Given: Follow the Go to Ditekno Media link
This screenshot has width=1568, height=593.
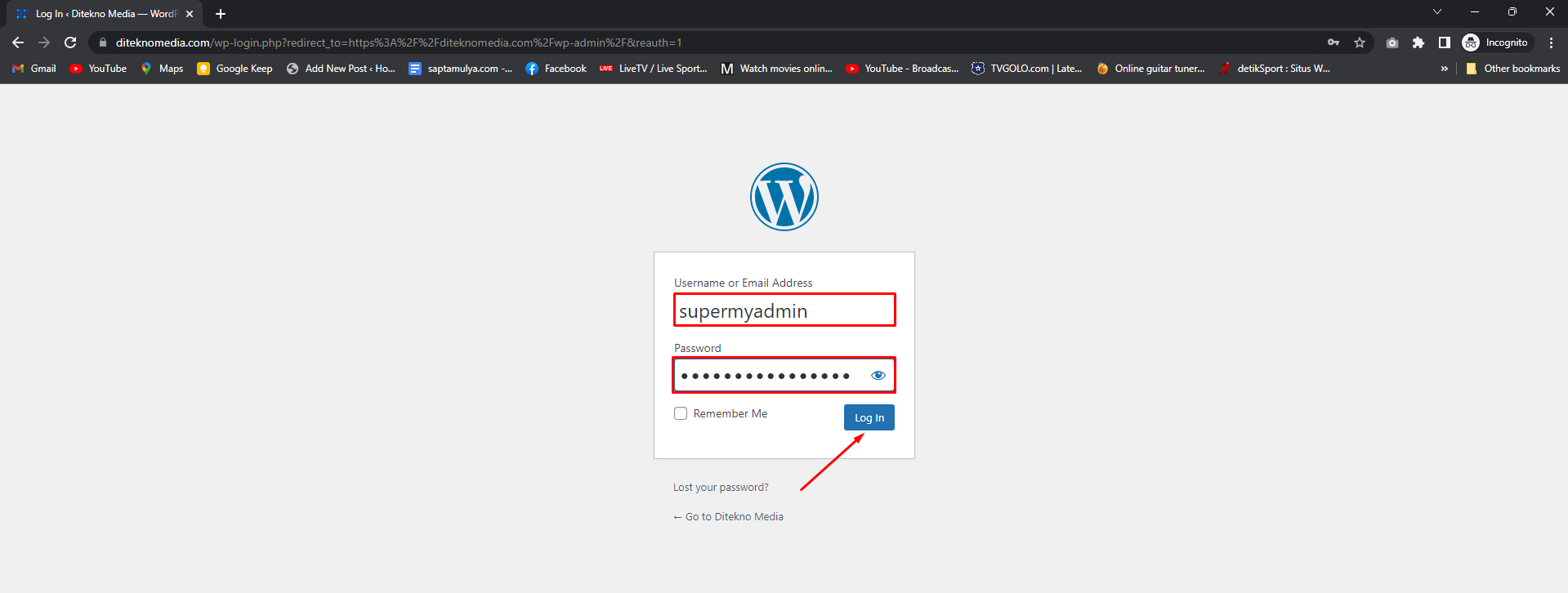Looking at the screenshot, I should (x=728, y=517).
